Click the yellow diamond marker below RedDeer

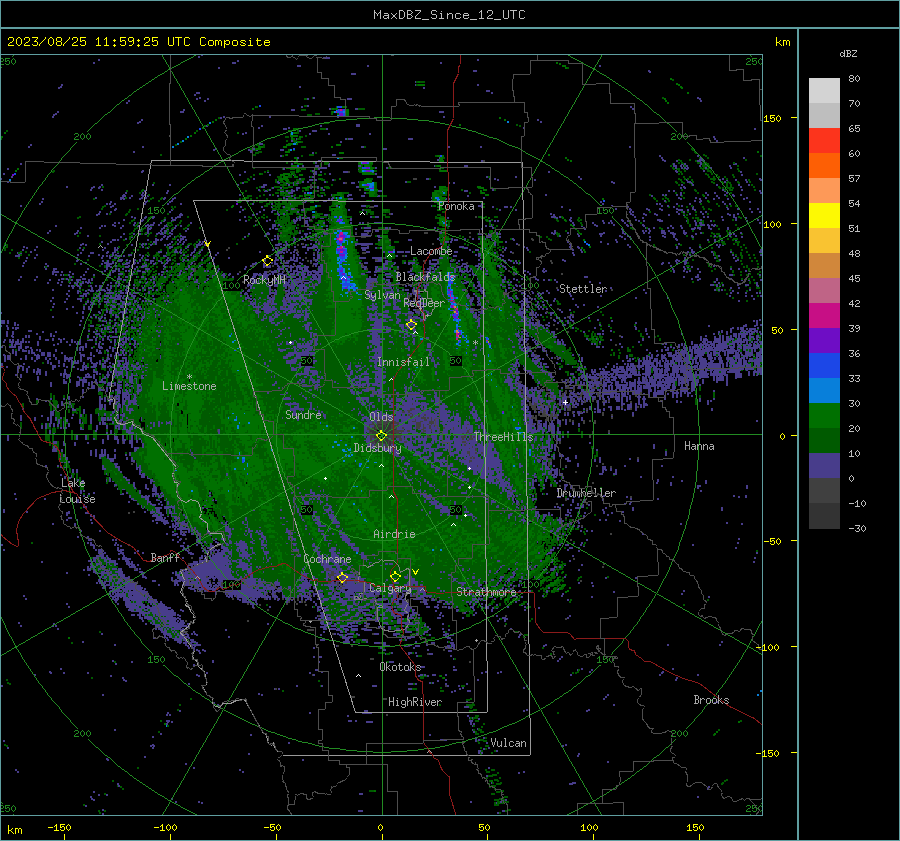pyautogui.click(x=412, y=325)
